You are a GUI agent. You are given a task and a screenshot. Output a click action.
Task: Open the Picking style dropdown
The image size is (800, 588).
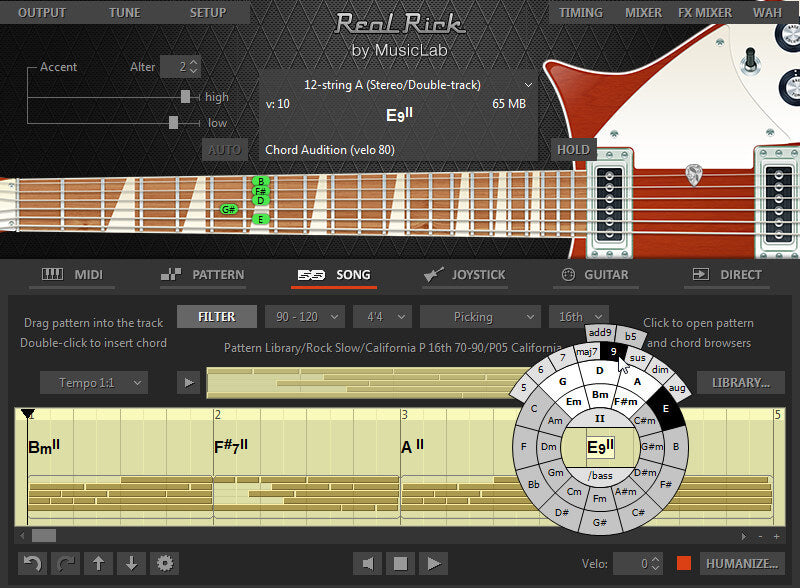click(480, 316)
